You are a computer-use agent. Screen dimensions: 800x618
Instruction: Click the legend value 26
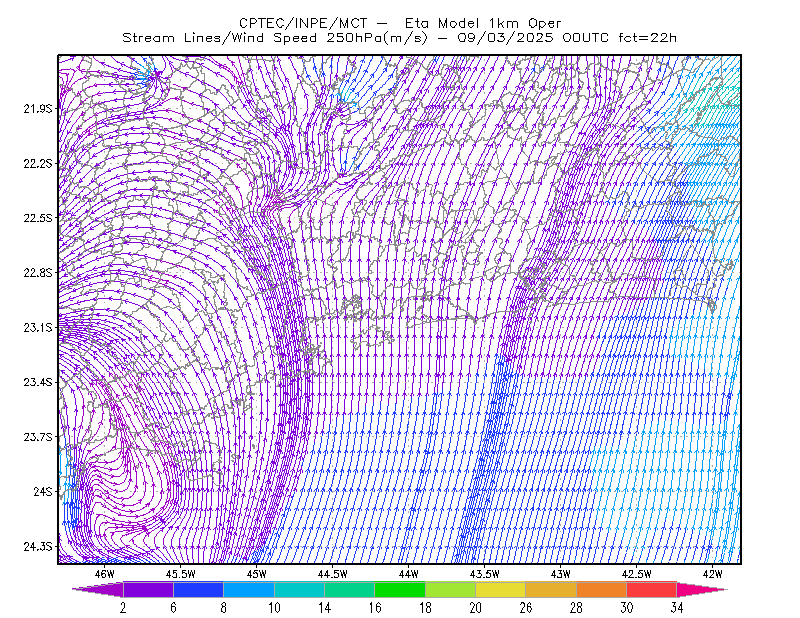pos(526,608)
